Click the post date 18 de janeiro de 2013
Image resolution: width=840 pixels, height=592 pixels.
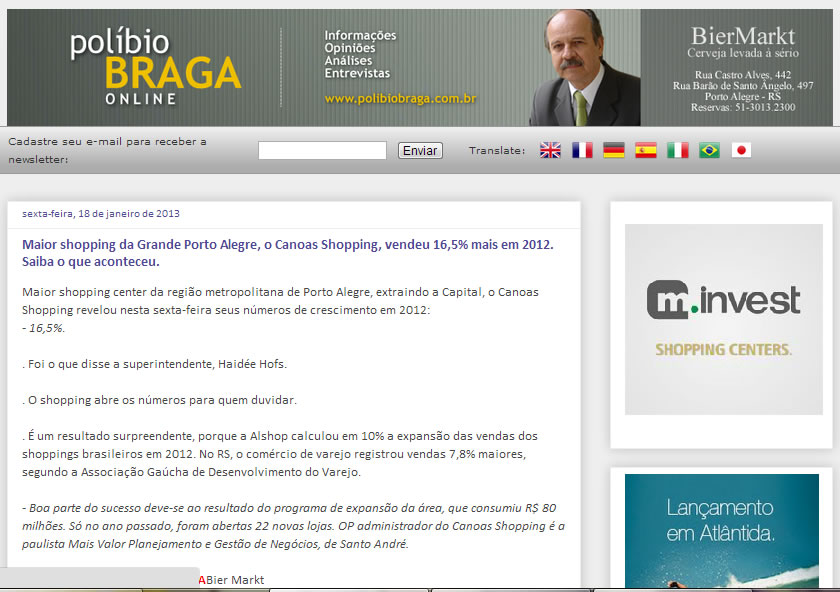point(101,213)
